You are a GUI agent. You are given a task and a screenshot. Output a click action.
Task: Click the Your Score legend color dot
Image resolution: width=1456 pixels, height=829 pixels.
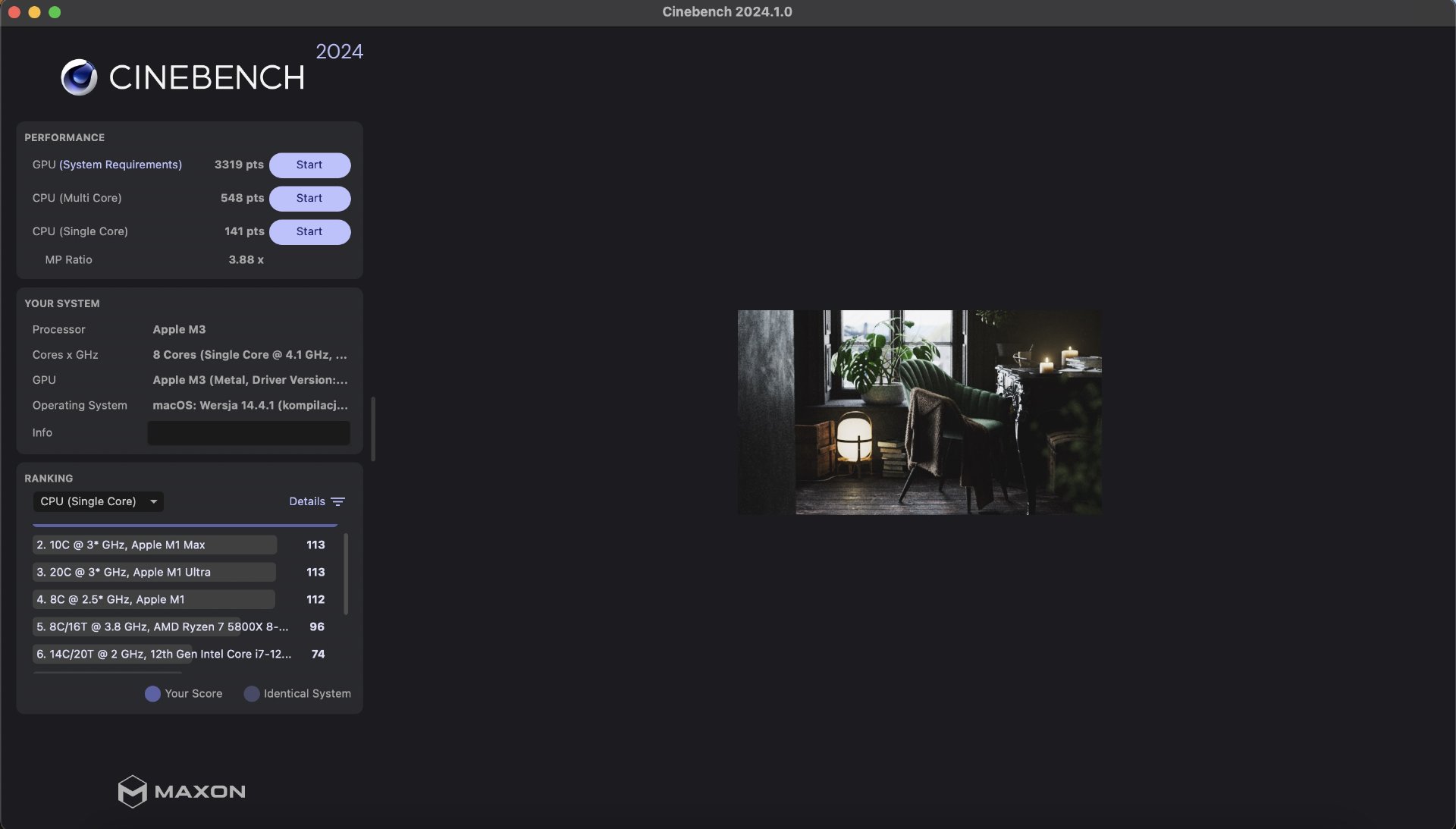152,694
